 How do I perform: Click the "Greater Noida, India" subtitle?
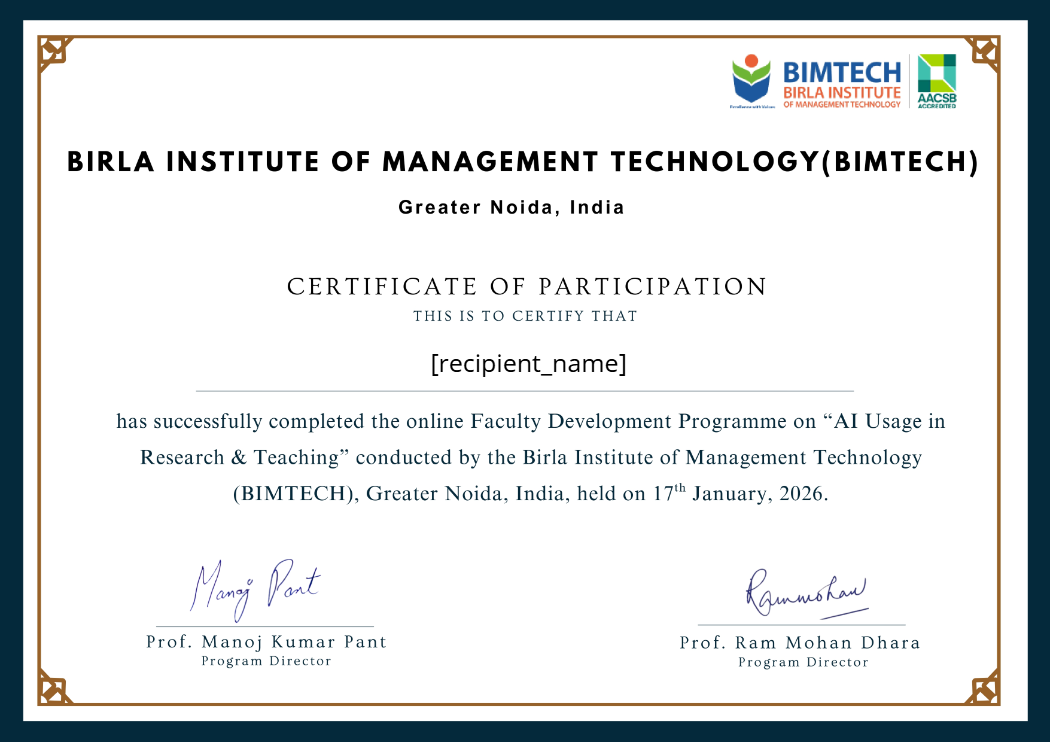[x=511, y=208]
